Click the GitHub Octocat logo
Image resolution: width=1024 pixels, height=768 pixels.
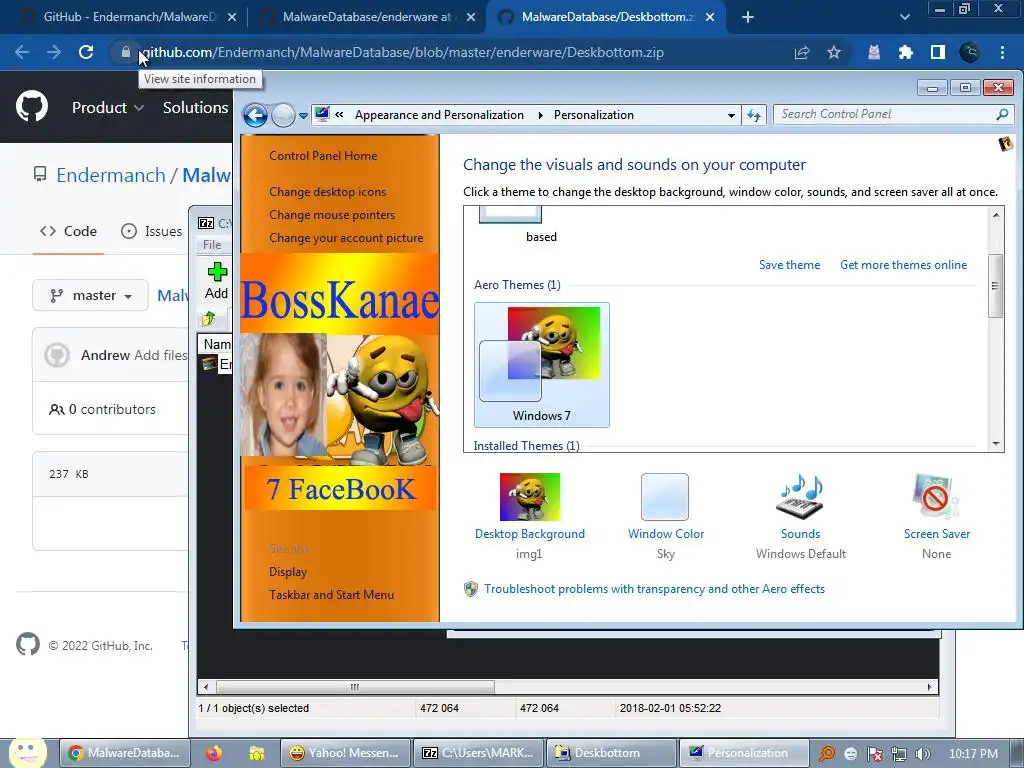32,107
